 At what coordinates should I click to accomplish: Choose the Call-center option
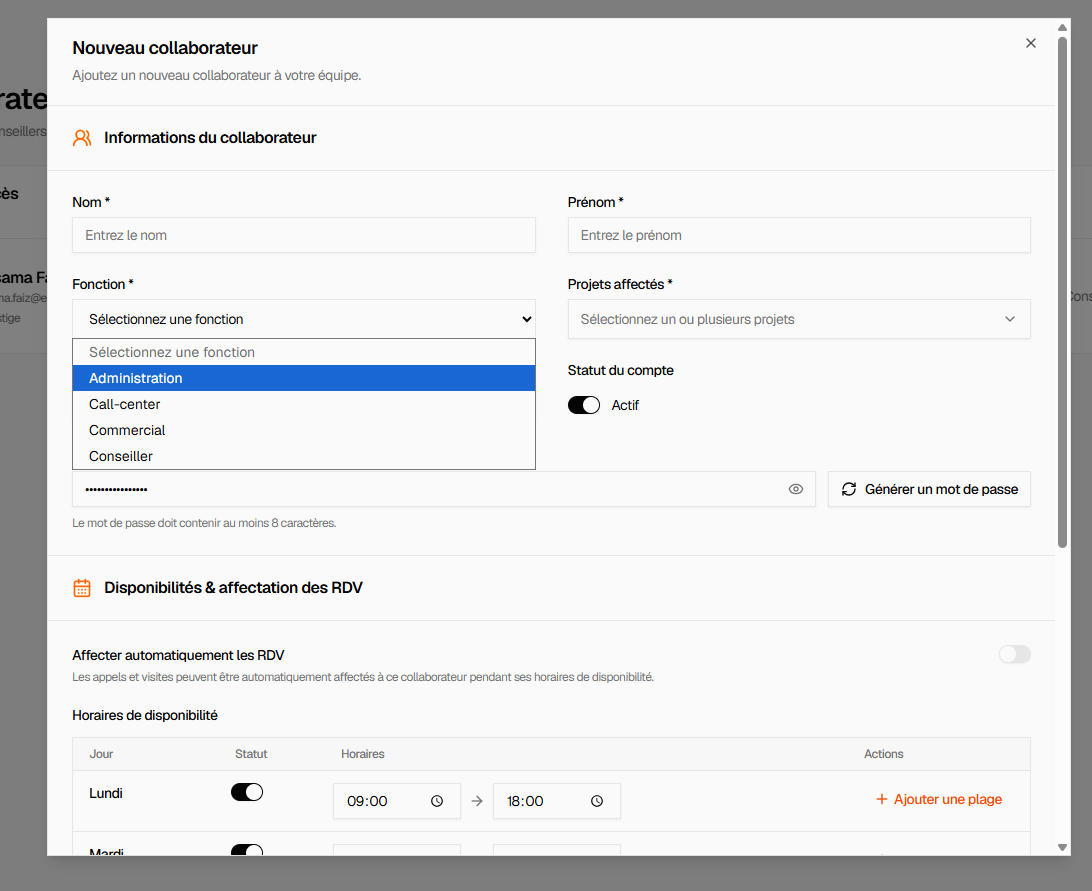304,404
